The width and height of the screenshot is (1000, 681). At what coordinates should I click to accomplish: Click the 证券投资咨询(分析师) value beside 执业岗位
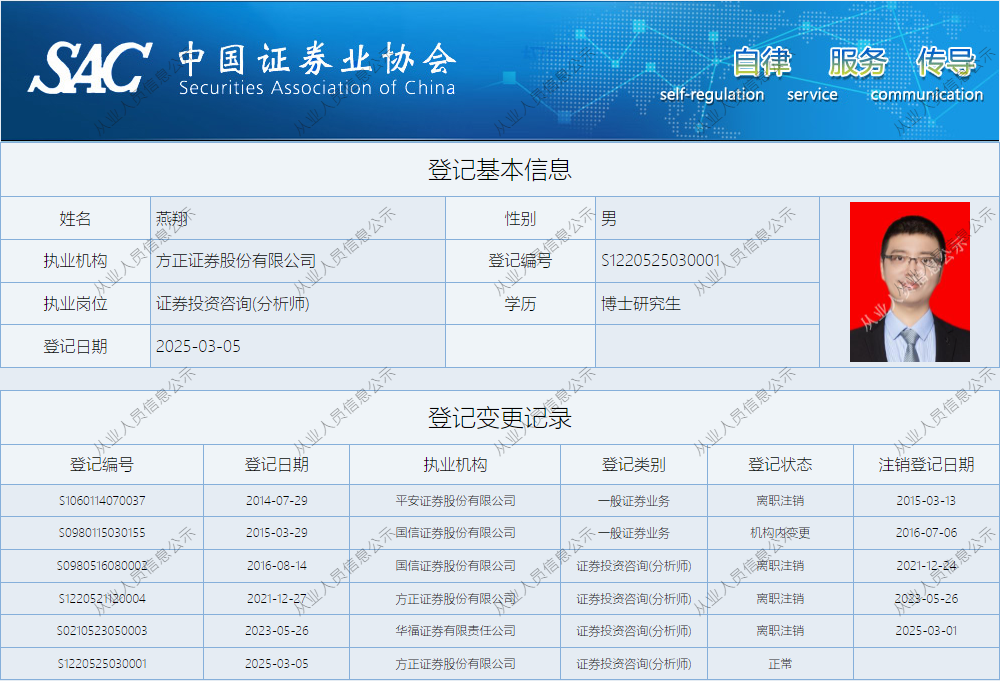233,304
